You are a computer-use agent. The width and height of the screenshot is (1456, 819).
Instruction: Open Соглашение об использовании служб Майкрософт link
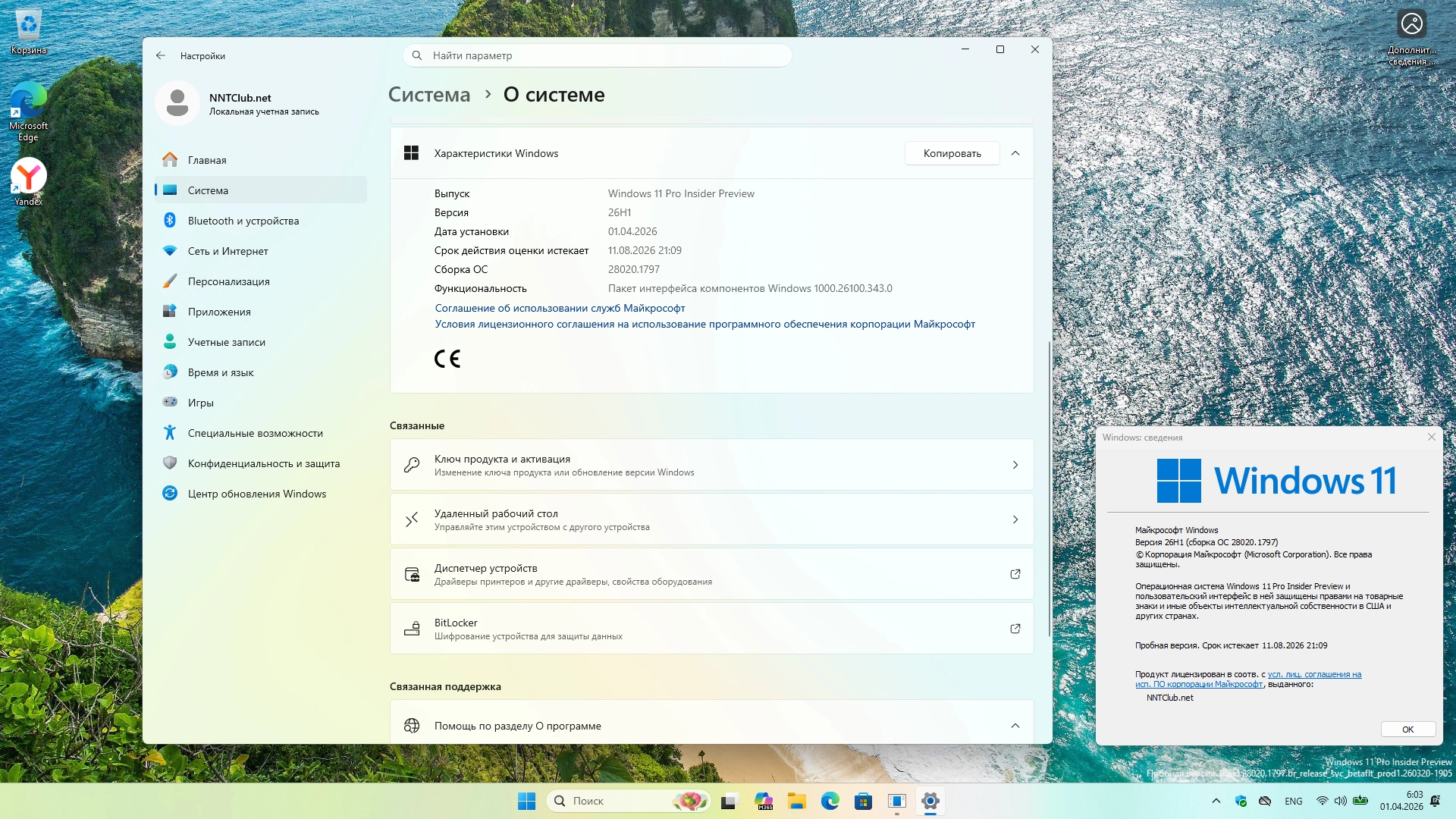pos(560,308)
